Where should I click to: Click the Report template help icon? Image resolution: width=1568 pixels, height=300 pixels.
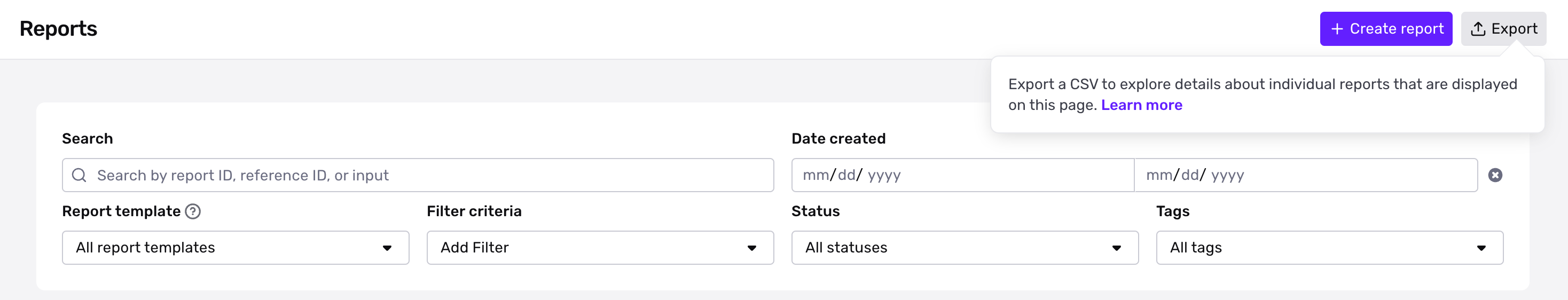tap(193, 211)
